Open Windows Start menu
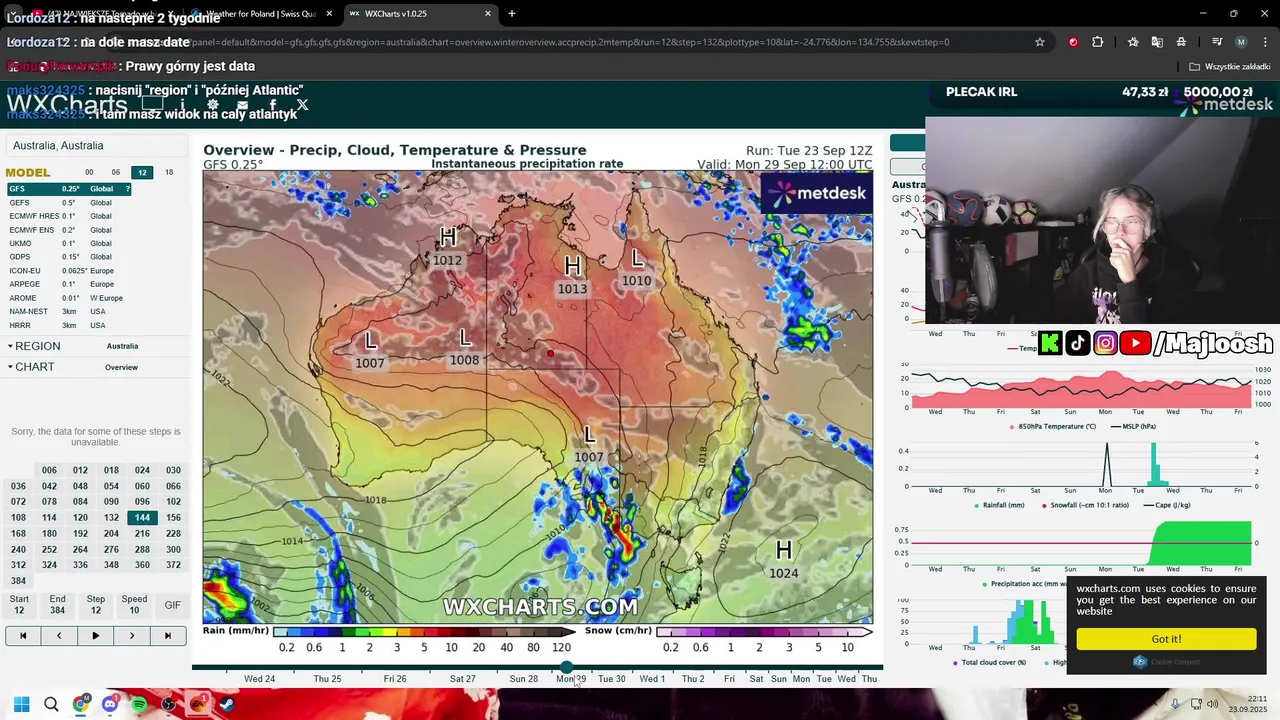 tap(21, 704)
